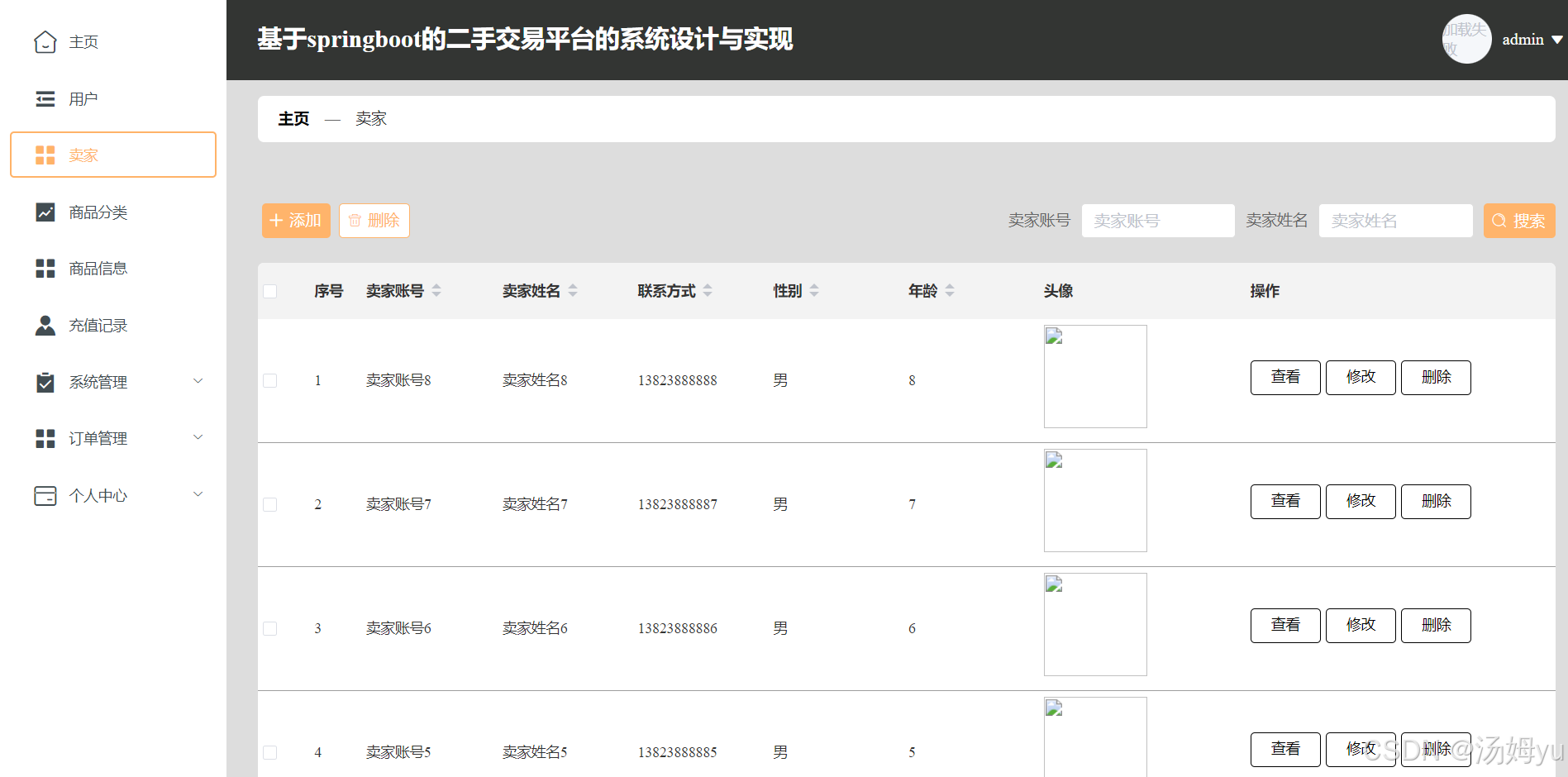
Task: Focus the 卖家姓名 search input
Action: click(x=1395, y=221)
